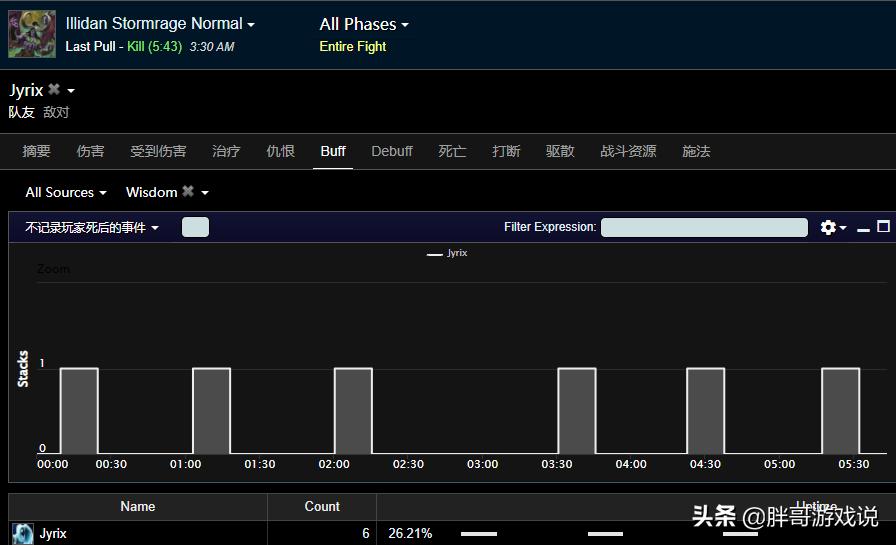
Task: Expand the 不记录玩家死后的事件 dropdown
Action: click(92, 228)
